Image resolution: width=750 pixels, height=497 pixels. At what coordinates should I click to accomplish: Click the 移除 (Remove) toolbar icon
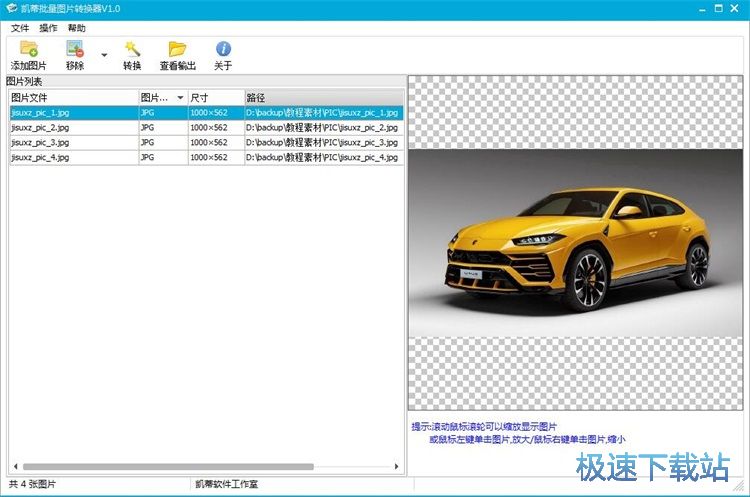click(x=75, y=49)
